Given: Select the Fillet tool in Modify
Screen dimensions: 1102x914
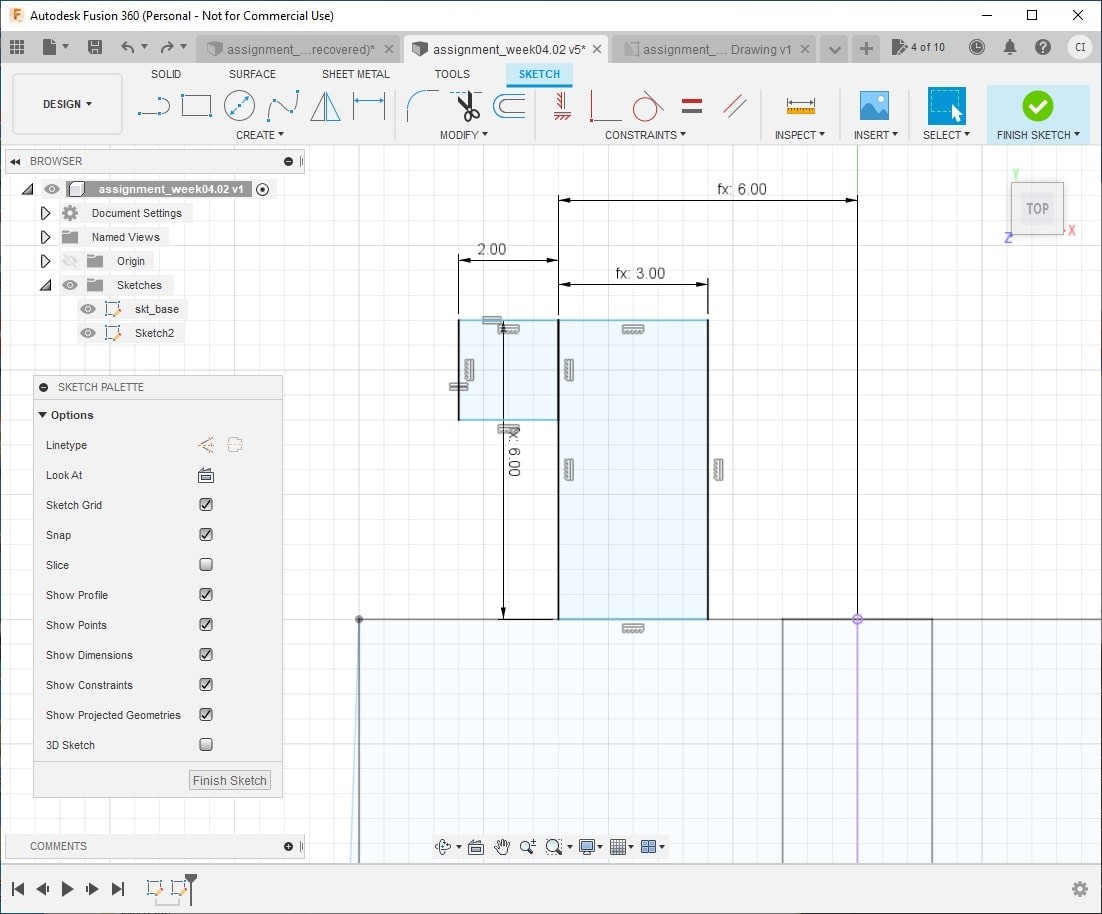Looking at the screenshot, I should click(421, 105).
